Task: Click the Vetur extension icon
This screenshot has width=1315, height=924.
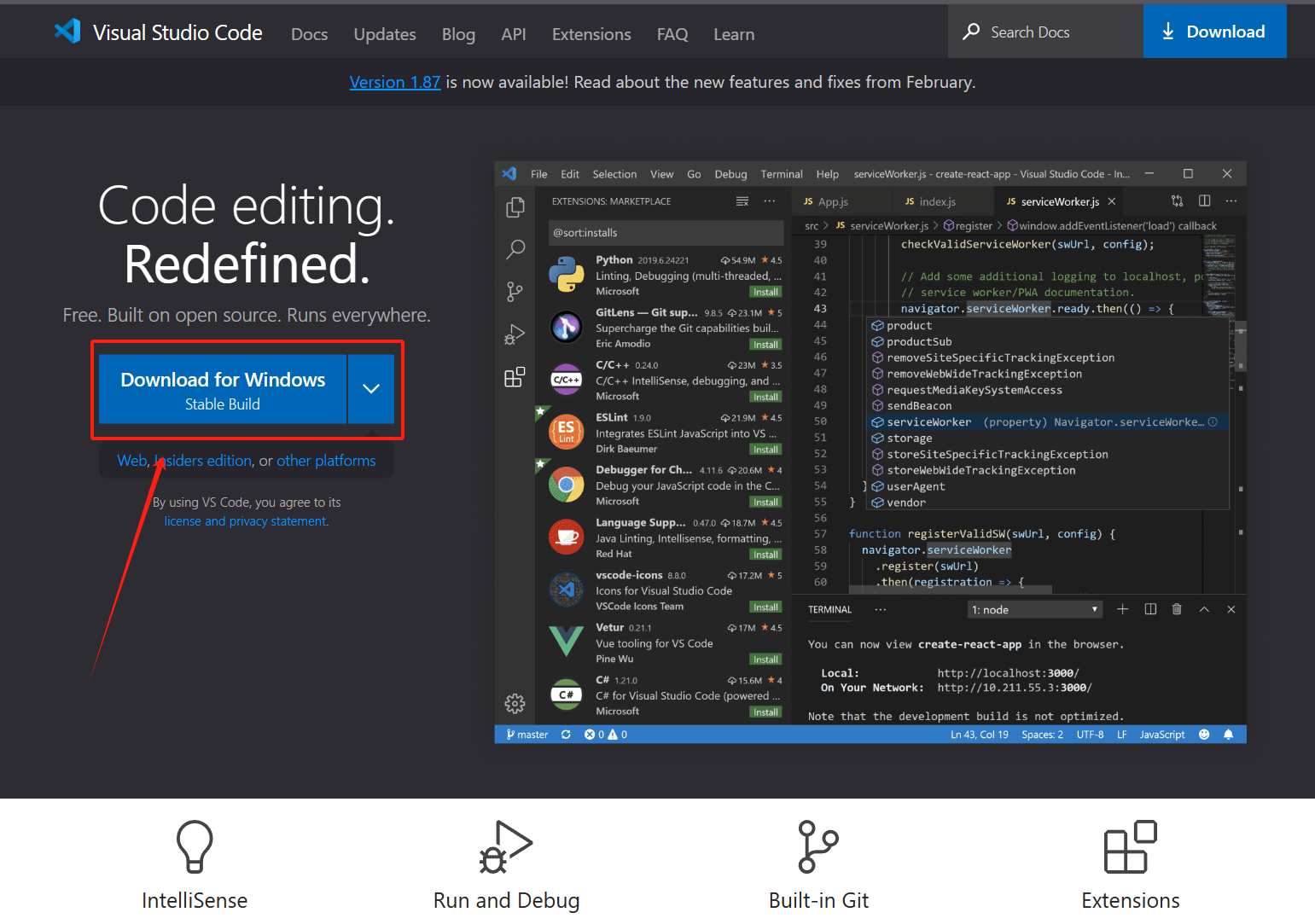Action: pyautogui.click(x=567, y=642)
